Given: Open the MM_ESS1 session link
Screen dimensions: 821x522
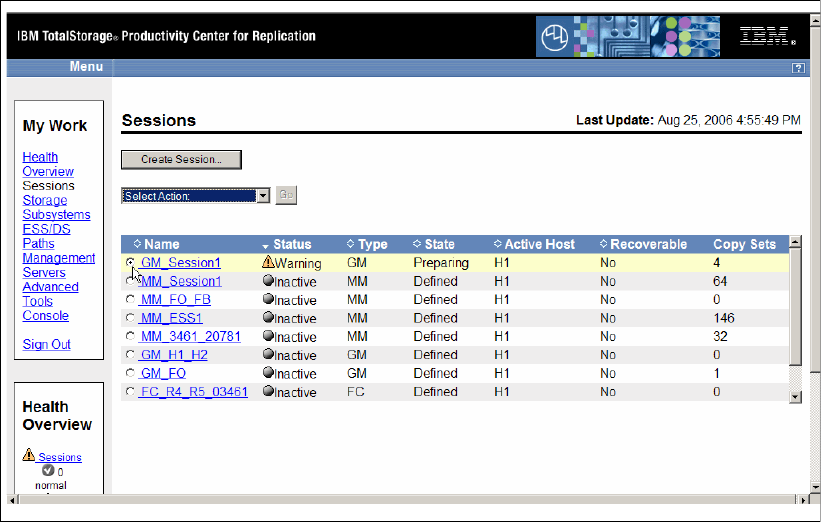Looking at the screenshot, I should [171, 318].
